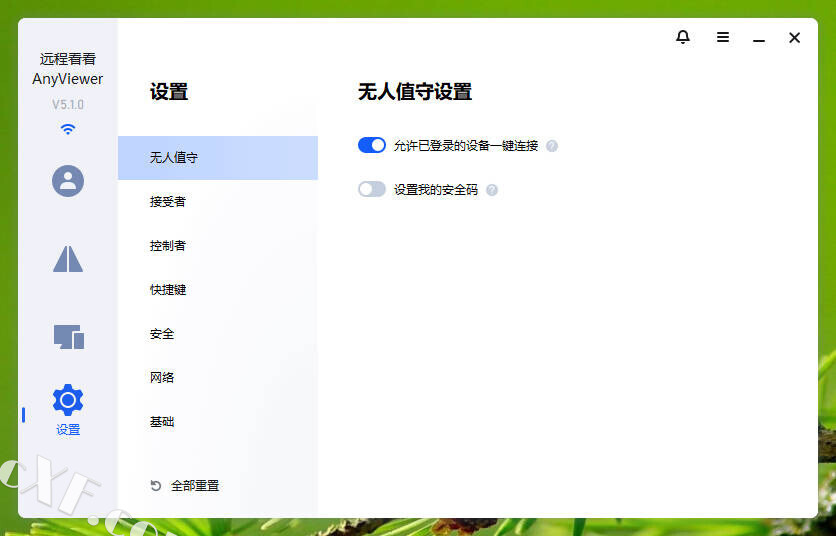Close the AnyViewer window
Screen dimensions: 836x536
pos(794,37)
